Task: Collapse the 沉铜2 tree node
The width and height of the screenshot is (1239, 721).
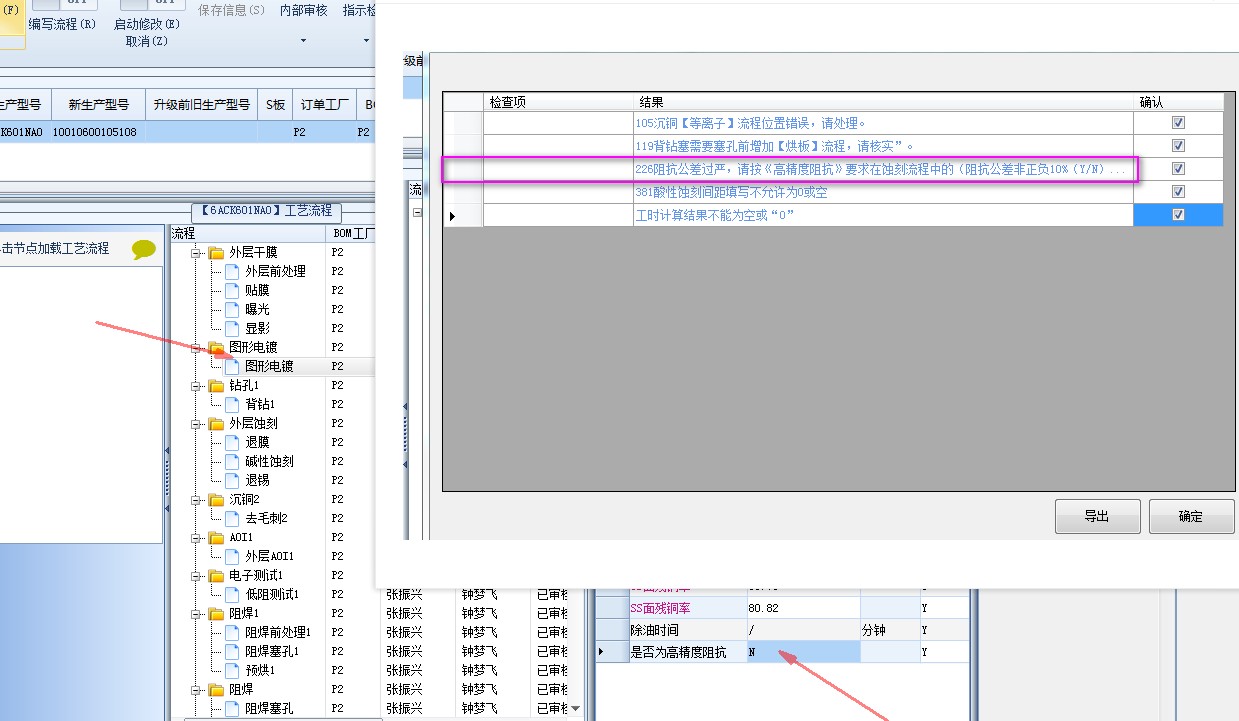Action: 197,500
